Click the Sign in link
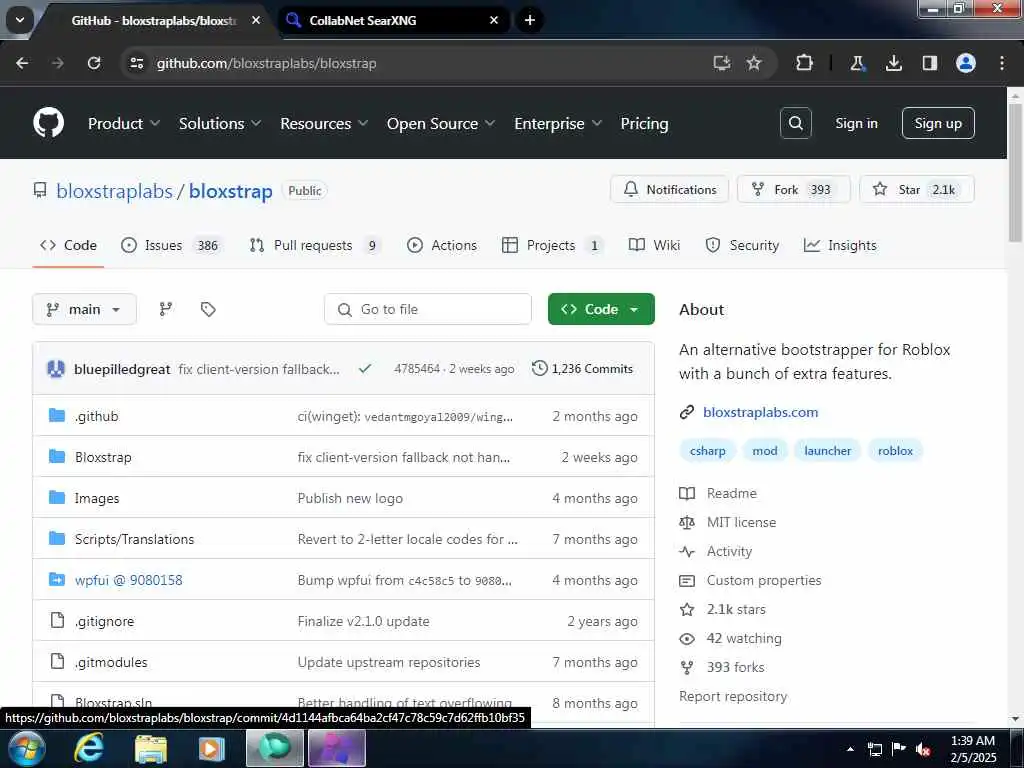Image resolution: width=1024 pixels, height=768 pixels. (x=856, y=123)
